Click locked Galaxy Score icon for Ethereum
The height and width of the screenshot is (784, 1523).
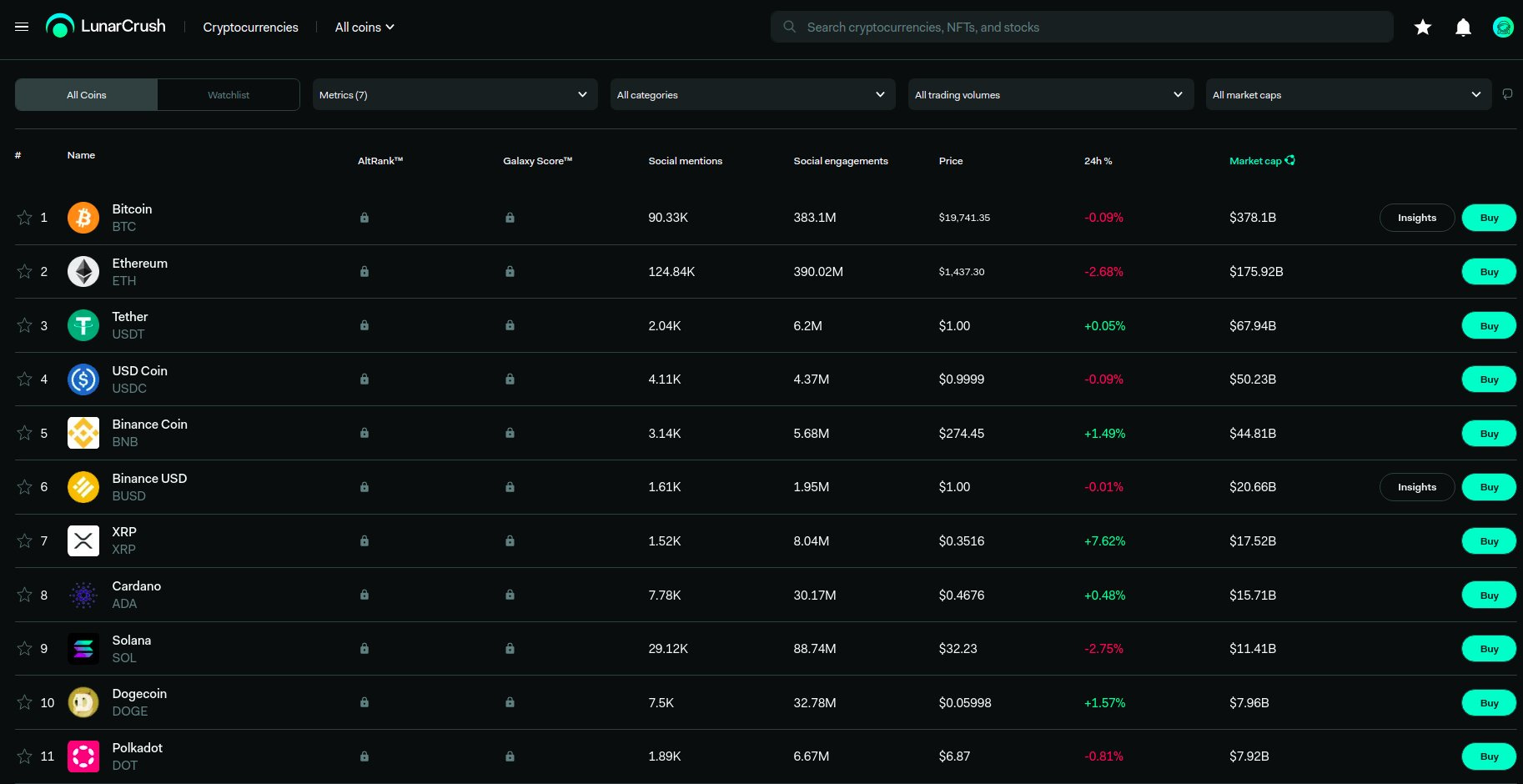click(x=510, y=272)
